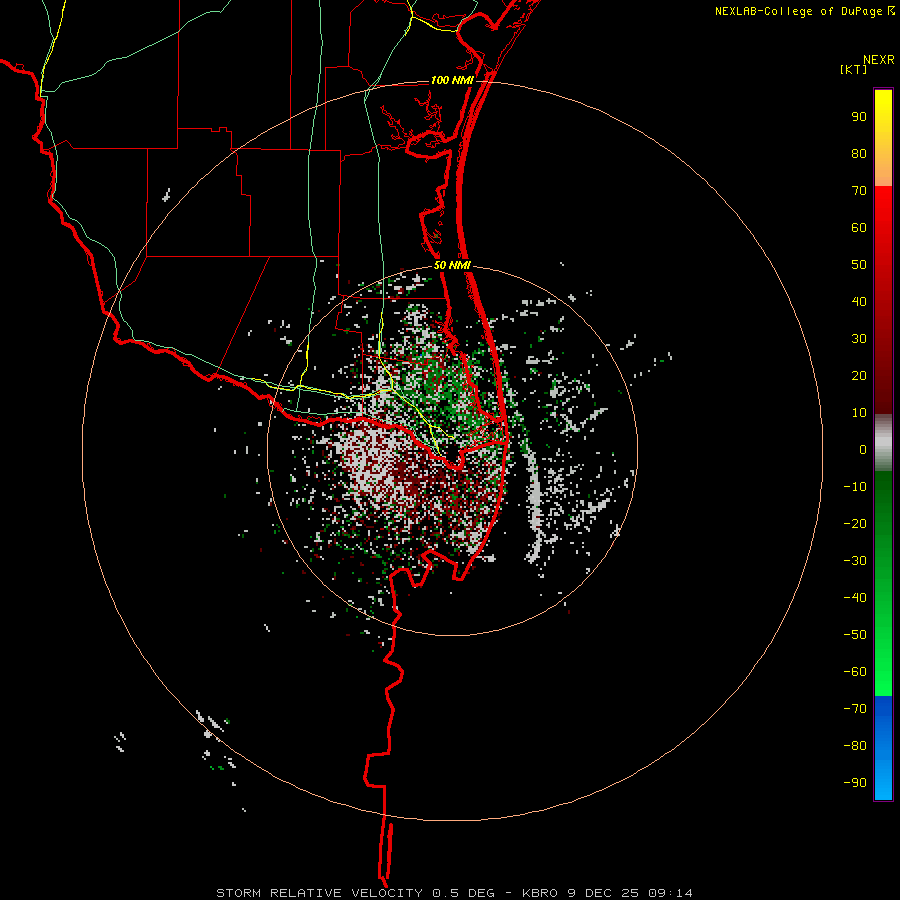Click the 60 value on velocity scale
900x900 pixels.
tap(859, 227)
